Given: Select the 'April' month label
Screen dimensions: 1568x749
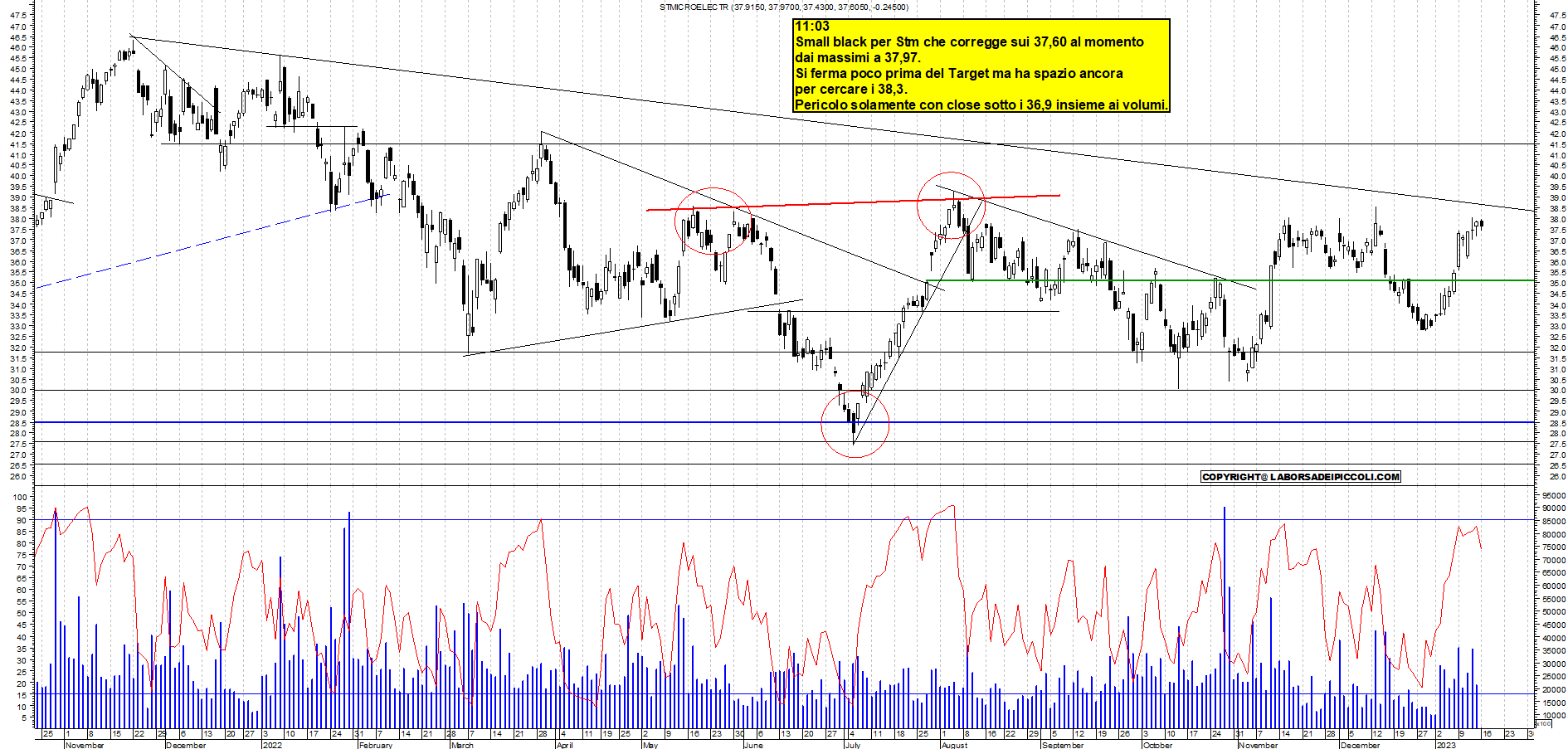Looking at the screenshot, I should point(565,745).
